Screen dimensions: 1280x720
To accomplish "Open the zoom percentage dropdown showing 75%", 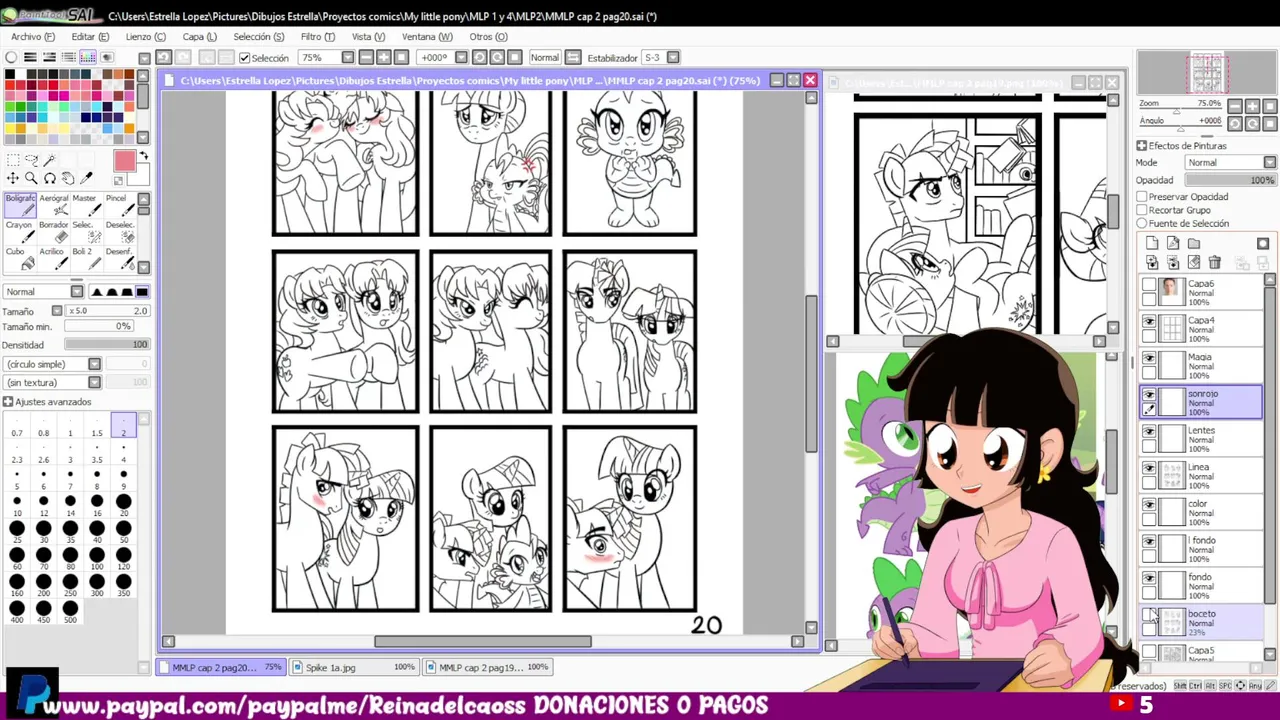I will point(347,58).
